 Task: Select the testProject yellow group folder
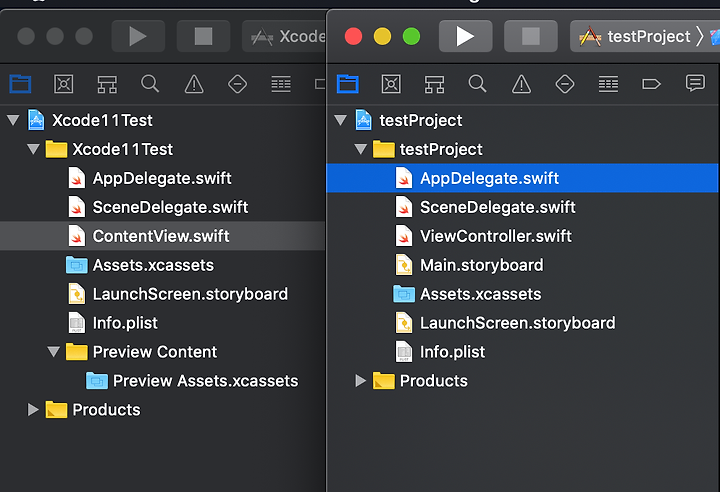tap(523, 149)
